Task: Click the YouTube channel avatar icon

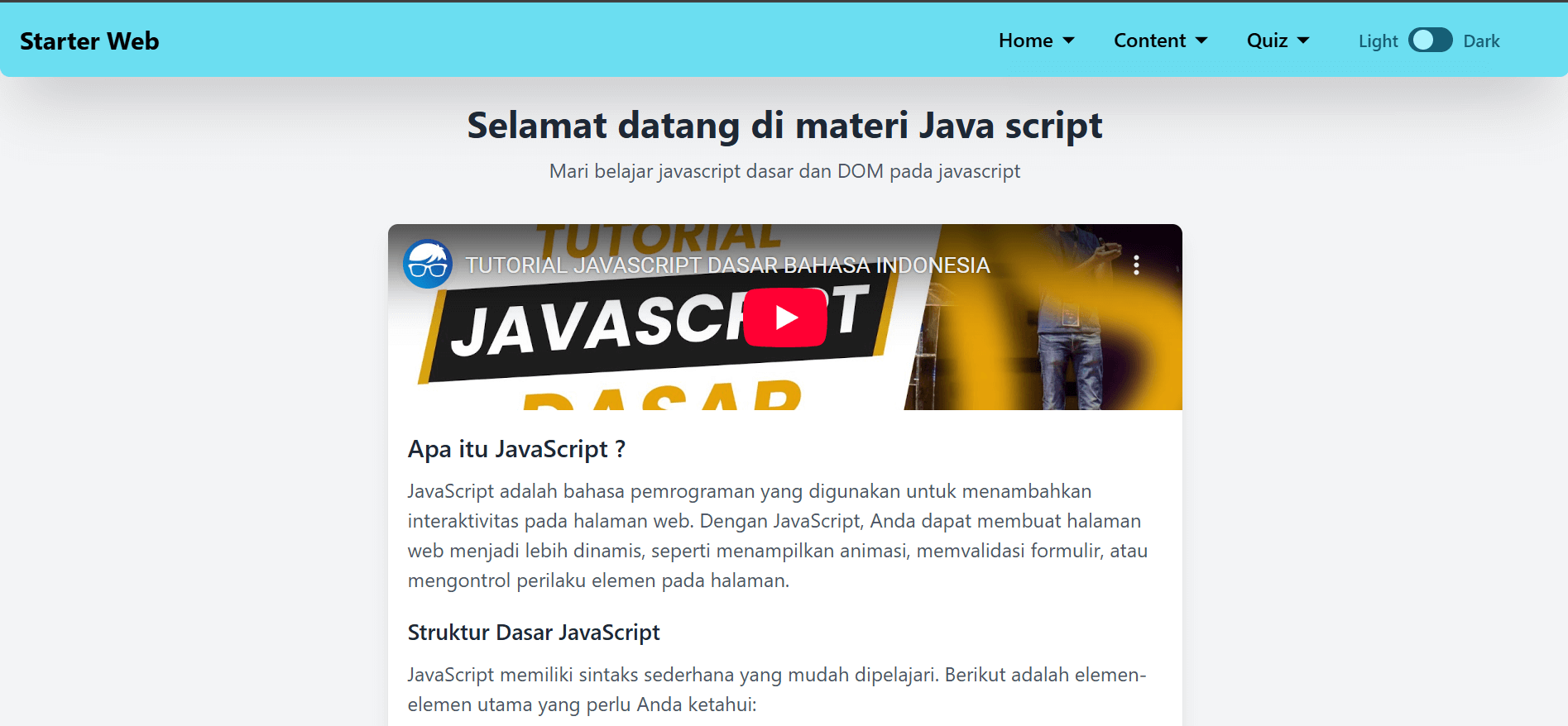Action: [x=427, y=265]
